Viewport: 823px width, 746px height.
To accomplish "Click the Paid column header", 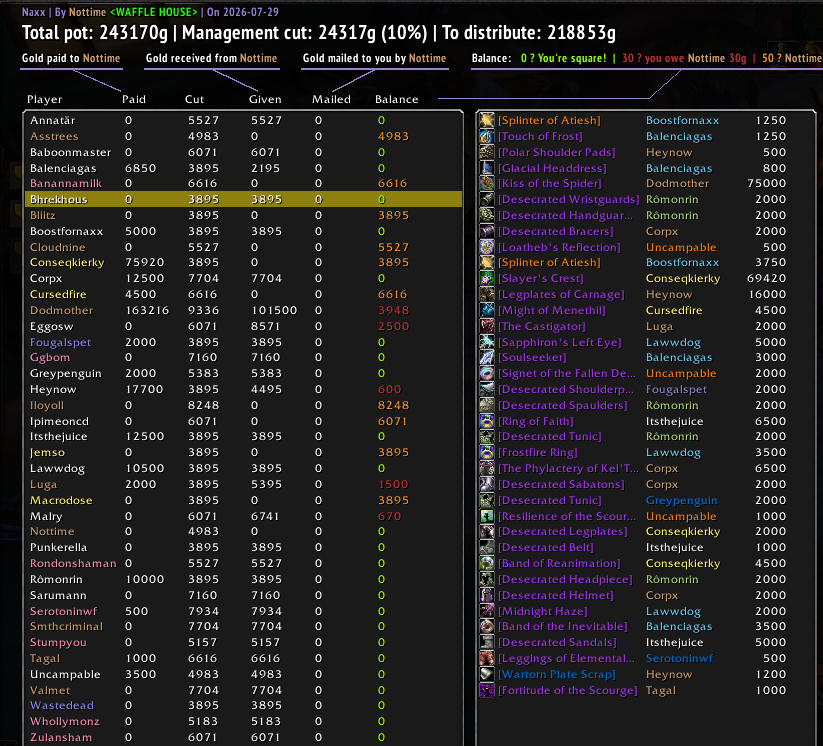I will pyautogui.click(x=134, y=99).
